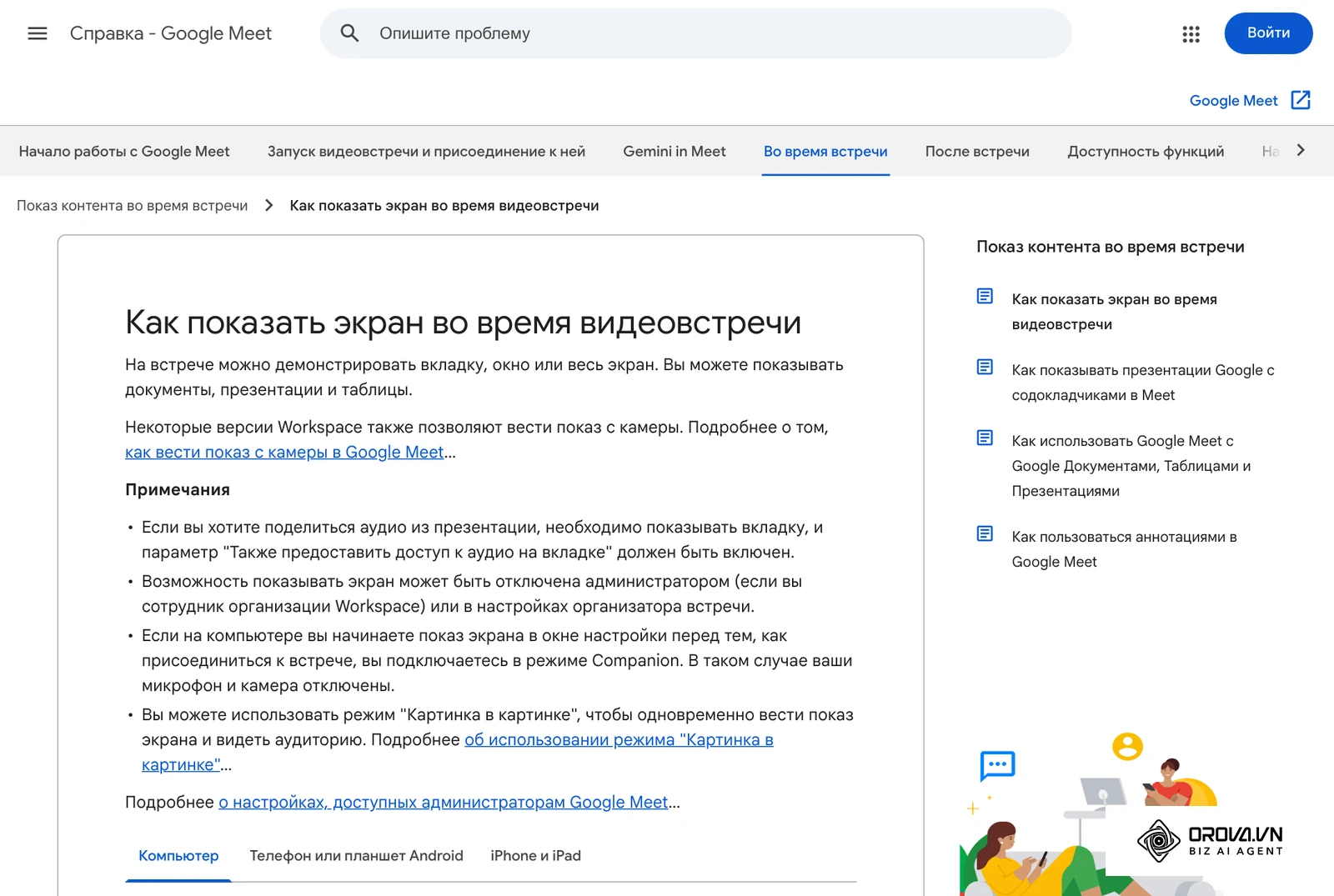Click sidebar heading "Показ контента во время встречи"
Image resolution: width=1334 pixels, height=896 pixels.
(x=1111, y=247)
